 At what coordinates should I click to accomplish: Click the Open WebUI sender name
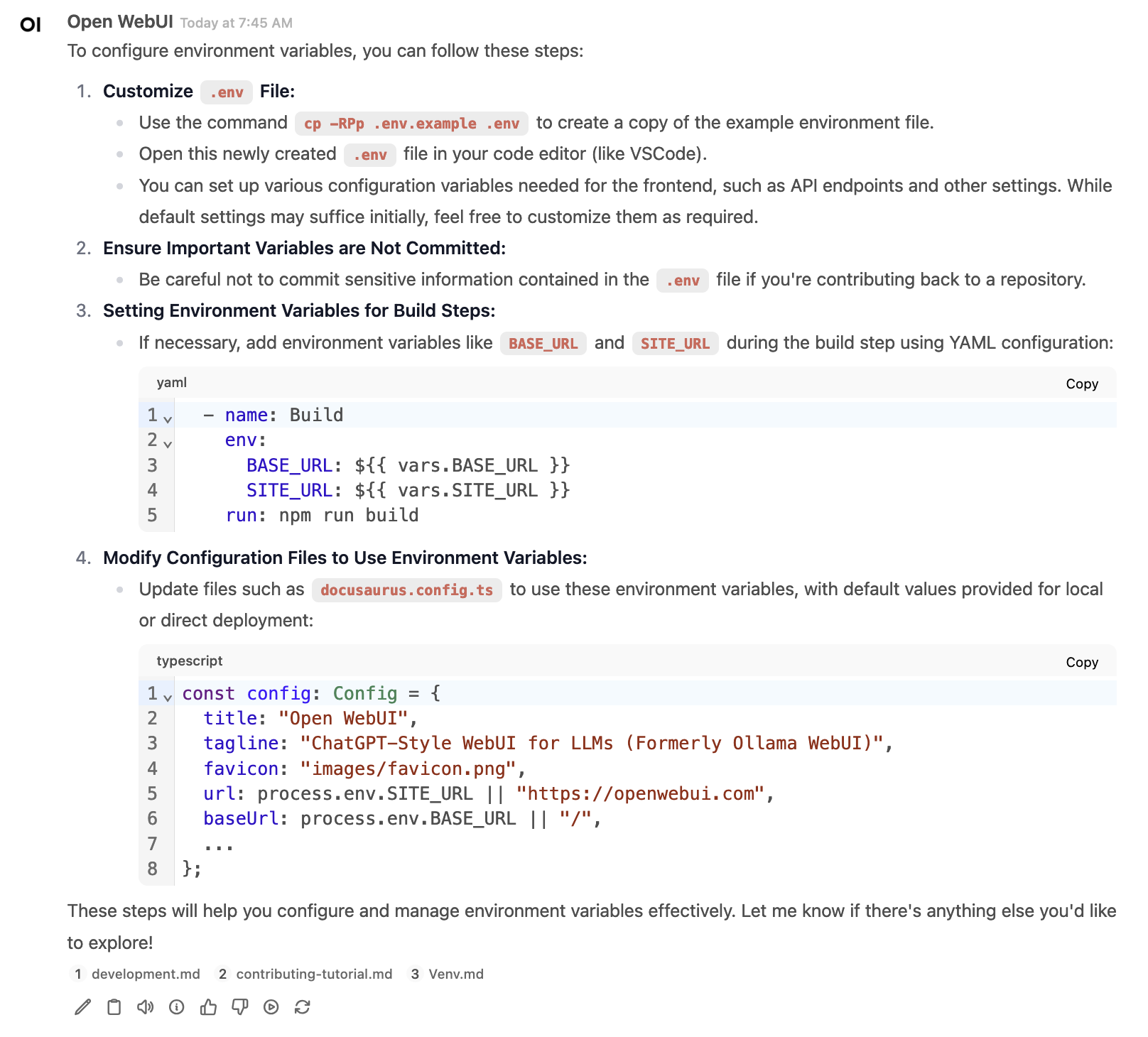[120, 22]
